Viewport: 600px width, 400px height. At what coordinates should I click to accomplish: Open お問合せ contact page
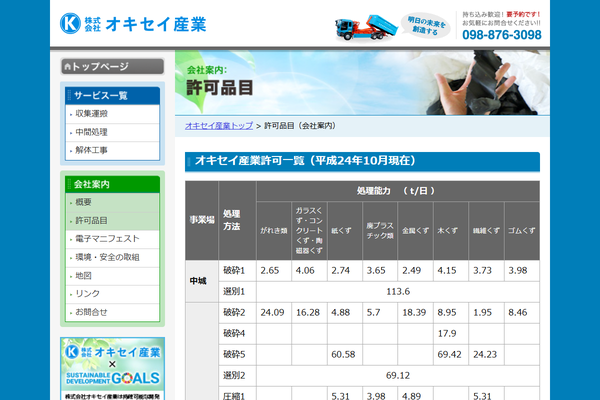coord(112,312)
